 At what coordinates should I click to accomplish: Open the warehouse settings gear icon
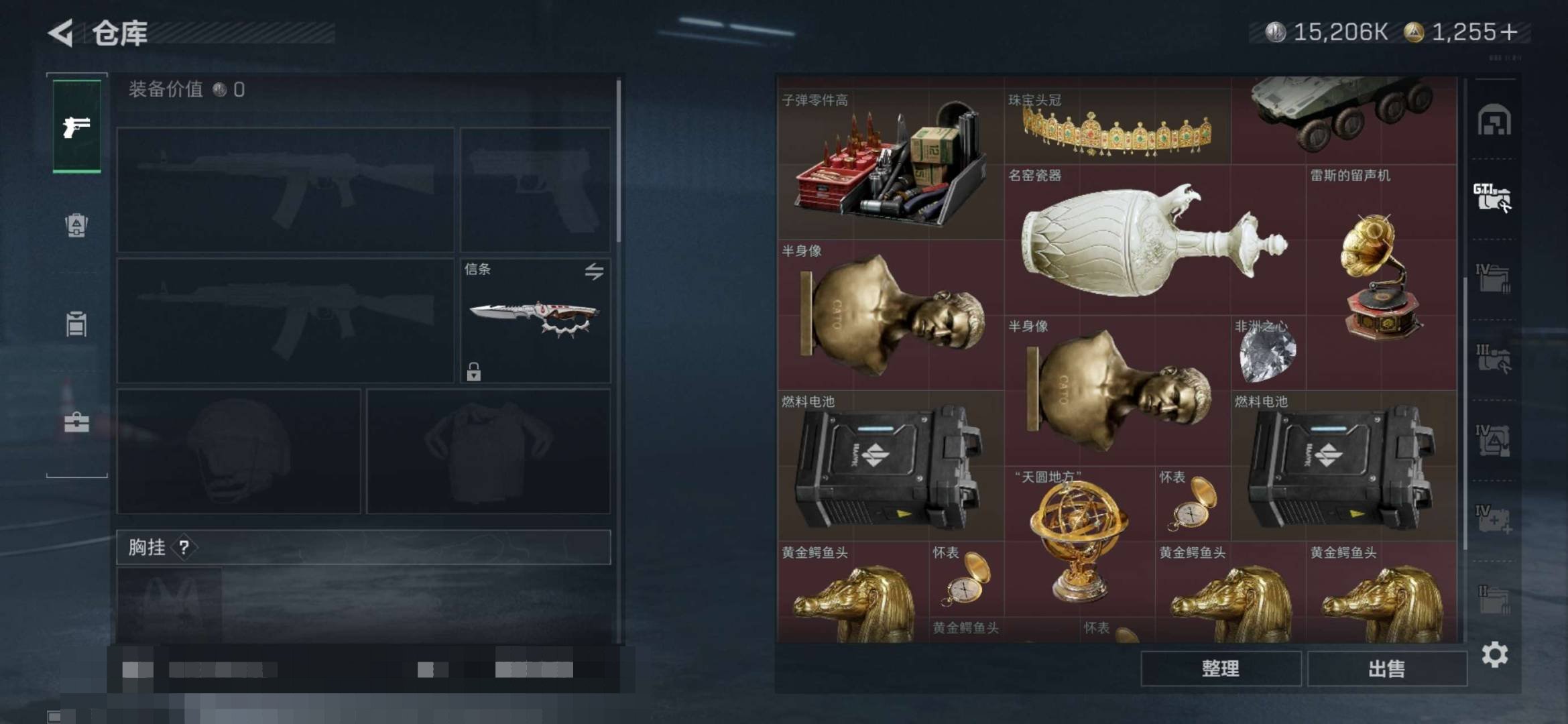point(1494,654)
